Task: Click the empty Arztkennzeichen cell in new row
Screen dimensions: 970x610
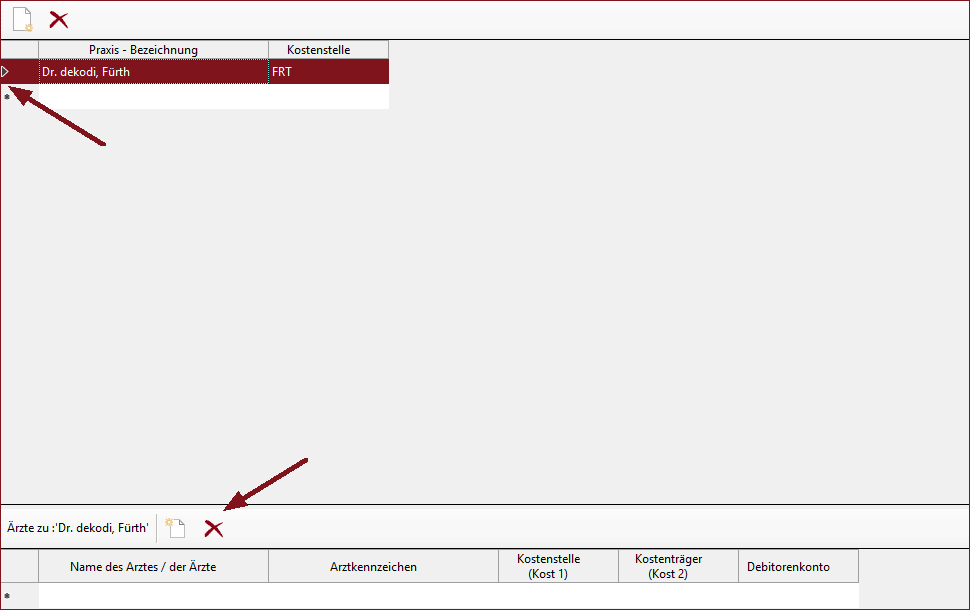Action: pos(384,595)
